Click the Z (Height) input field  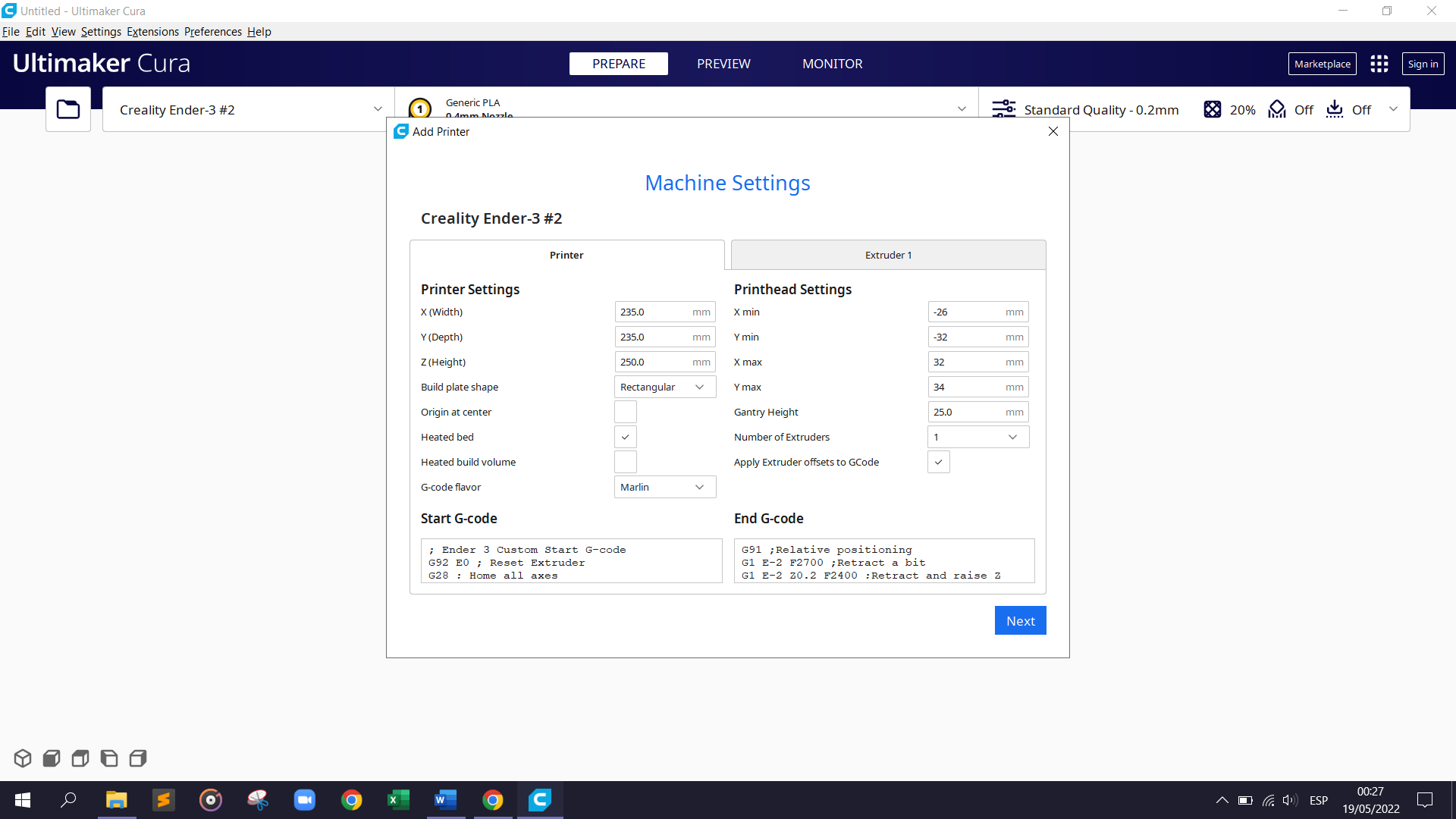coord(665,362)
